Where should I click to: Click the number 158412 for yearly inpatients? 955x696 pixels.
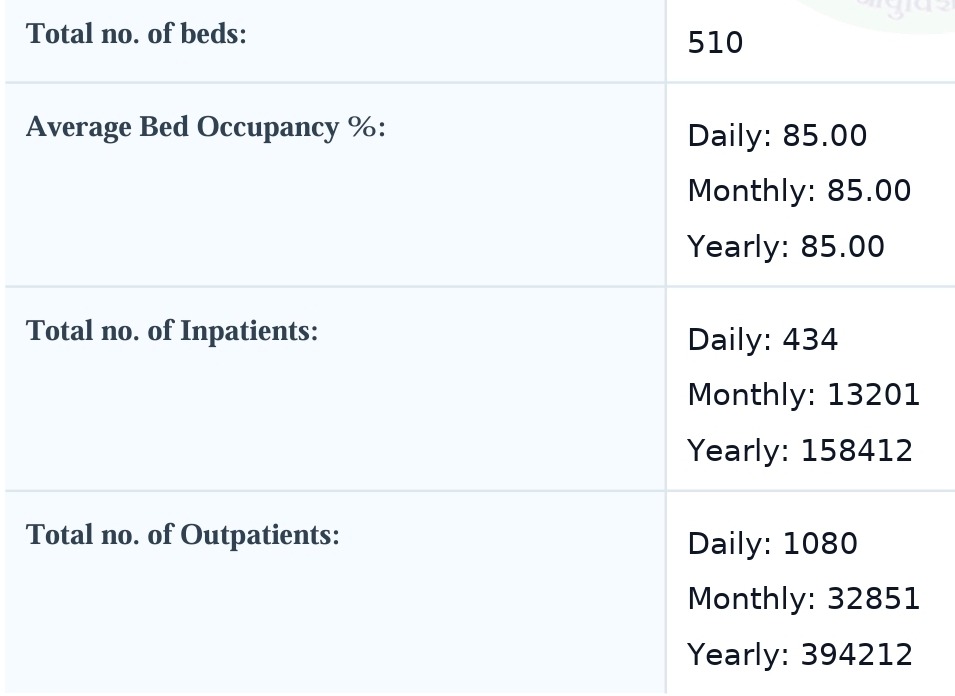(x=857, y=451)
